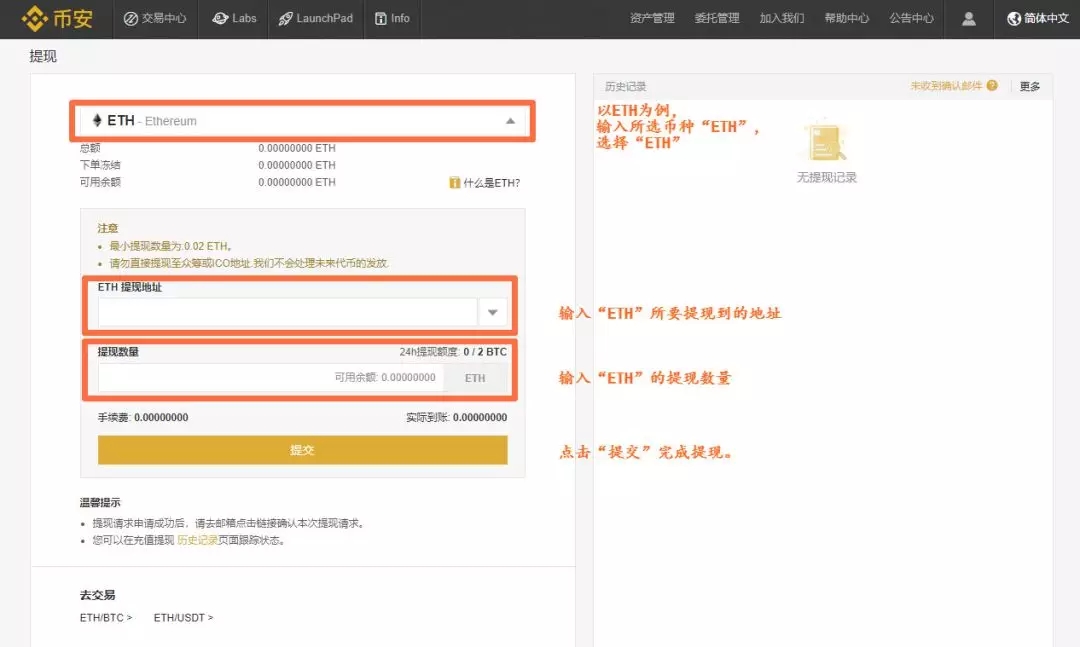This screenshot has height=647, width=1080.
Task: Click the 交易中心 trading center icon
Action: click(131, 19)
